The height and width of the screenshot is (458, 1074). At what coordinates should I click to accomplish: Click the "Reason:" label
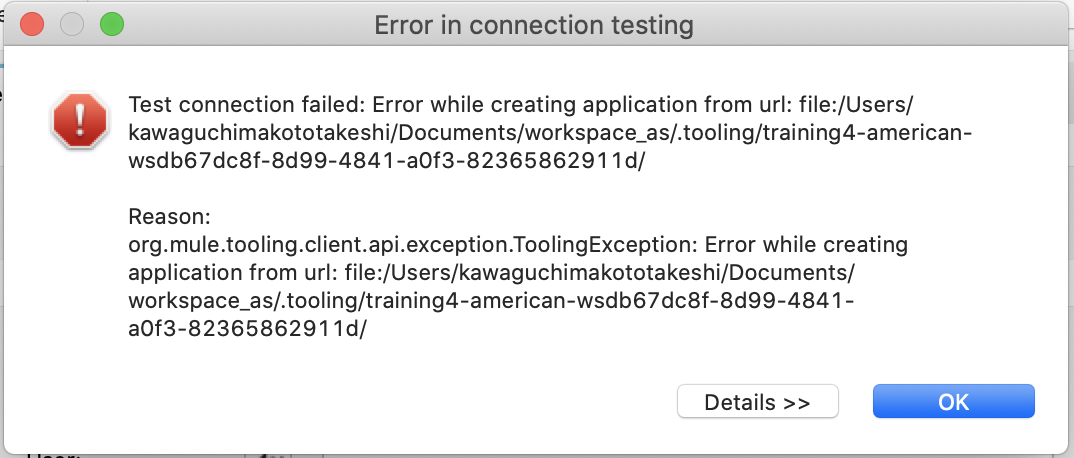169,217
